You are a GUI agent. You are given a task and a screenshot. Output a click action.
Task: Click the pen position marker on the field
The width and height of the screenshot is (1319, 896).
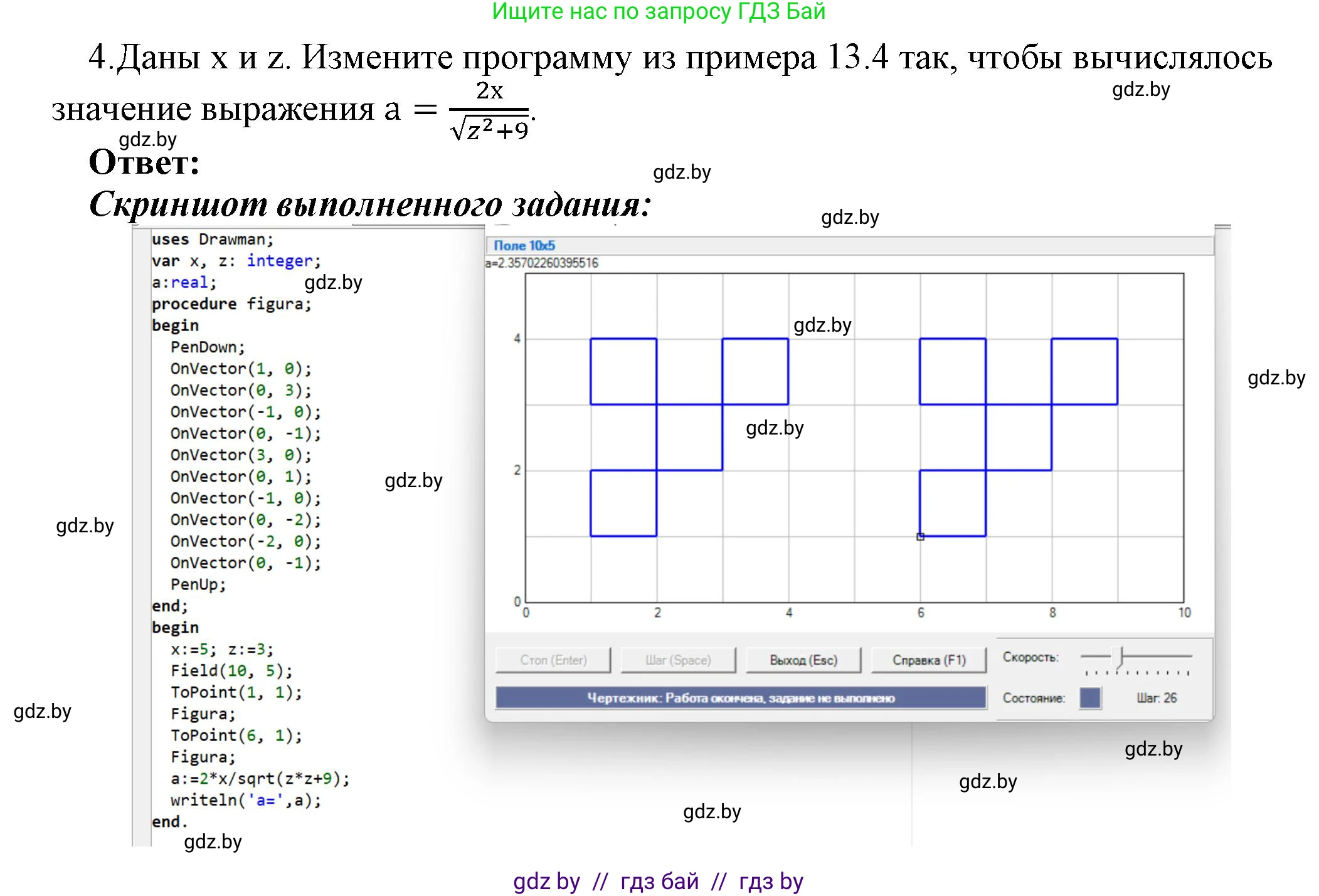tap(920, 537)
